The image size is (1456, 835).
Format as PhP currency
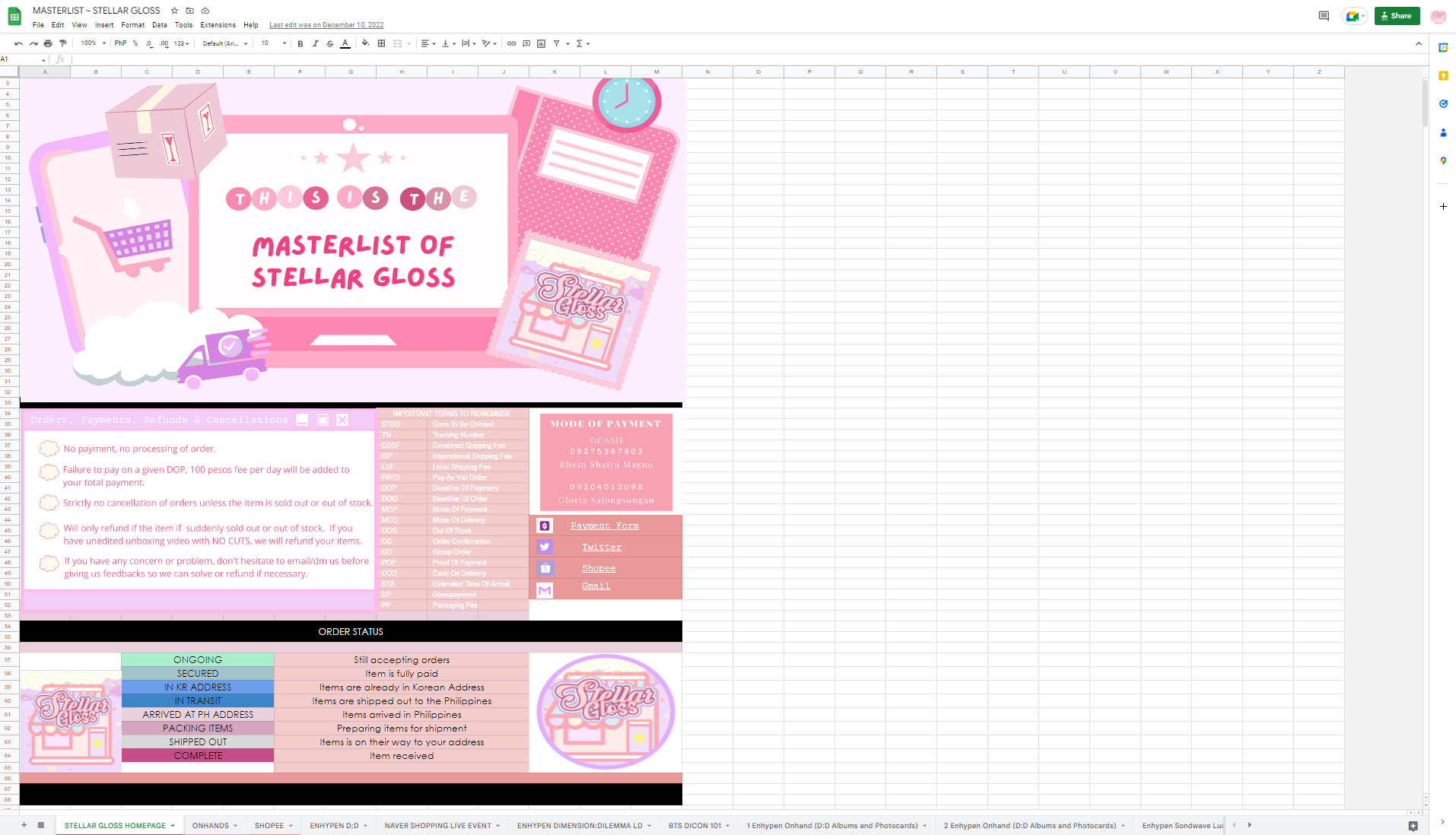(x=120, y=43)
